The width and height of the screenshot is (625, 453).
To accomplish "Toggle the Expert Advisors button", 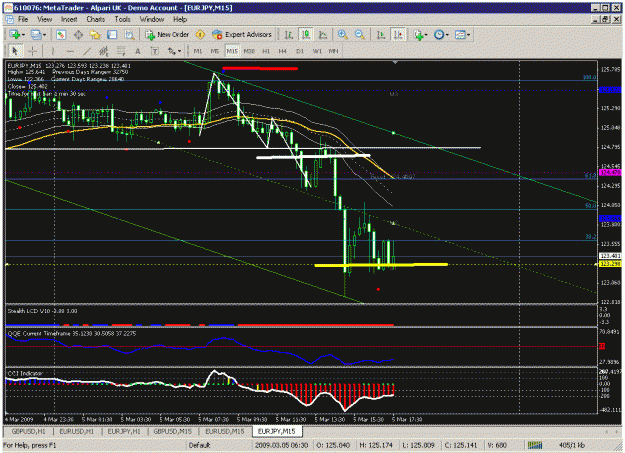I will click(242, 35).
